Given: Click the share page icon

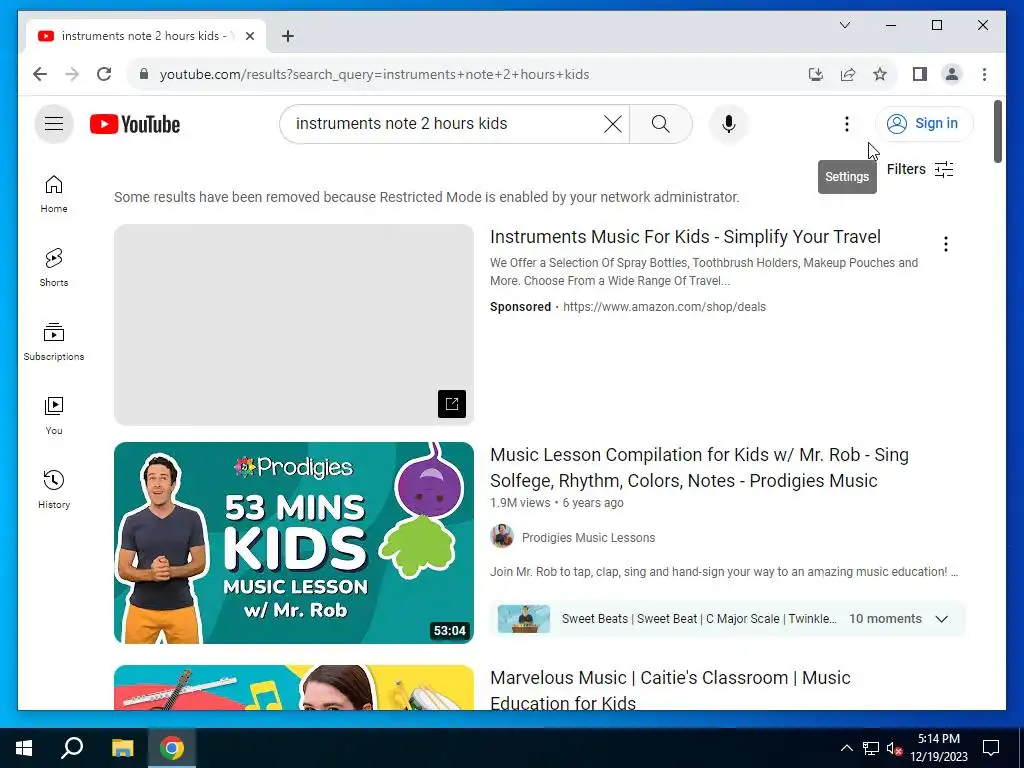Looking at the screenshot, I should click(848, 74).
